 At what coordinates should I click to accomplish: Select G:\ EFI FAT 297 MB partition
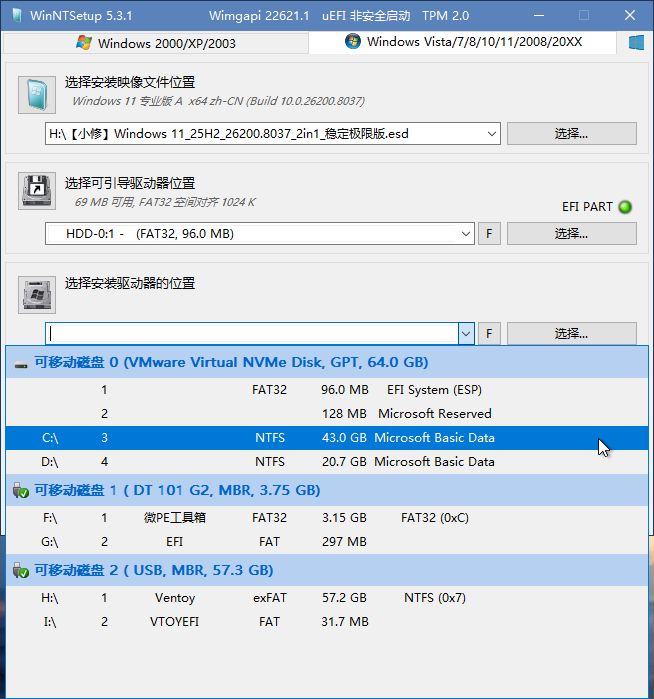pyautogui.click(x=327, y=542)
